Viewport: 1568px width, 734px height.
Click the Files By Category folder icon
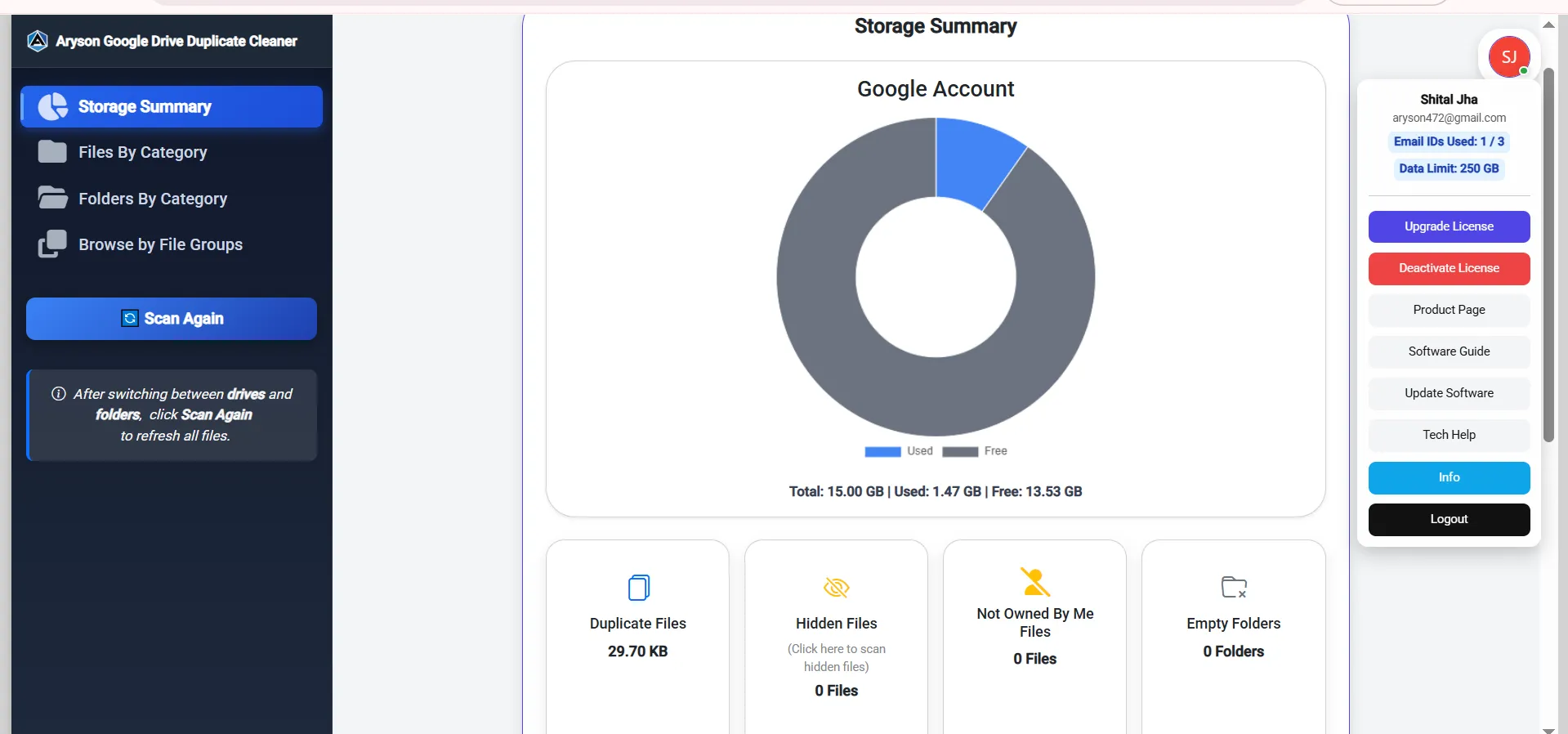point(52,152)
